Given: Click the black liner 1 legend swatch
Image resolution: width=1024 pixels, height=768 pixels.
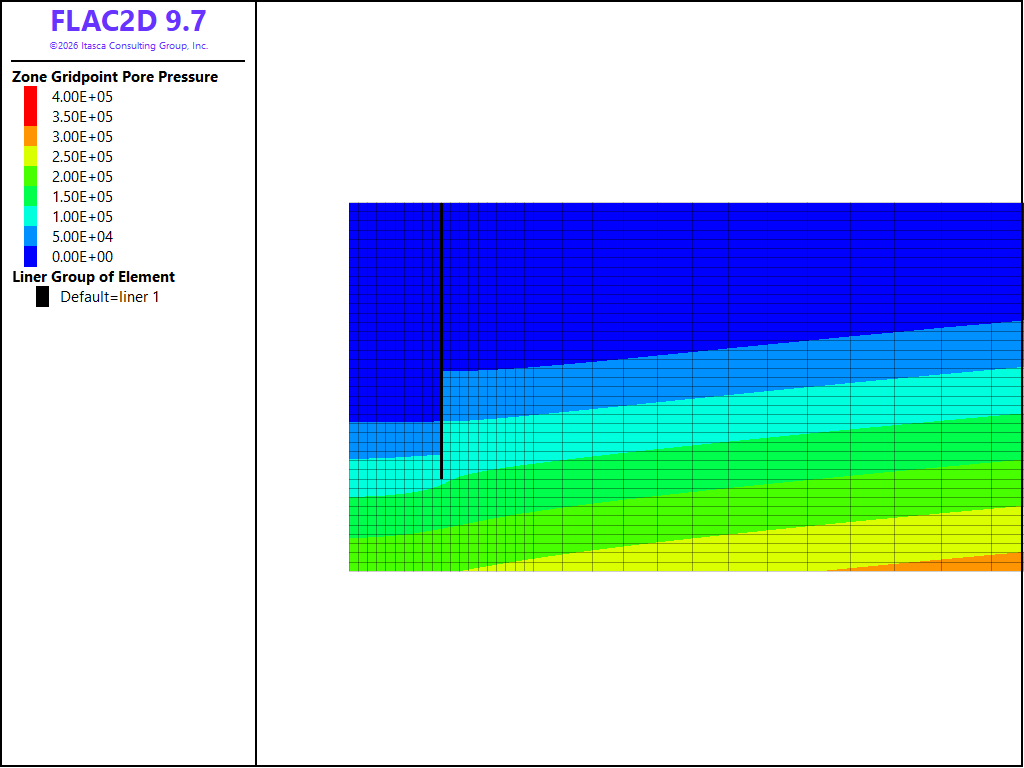Looking at the screenshot, I should [x=42, y=296].
